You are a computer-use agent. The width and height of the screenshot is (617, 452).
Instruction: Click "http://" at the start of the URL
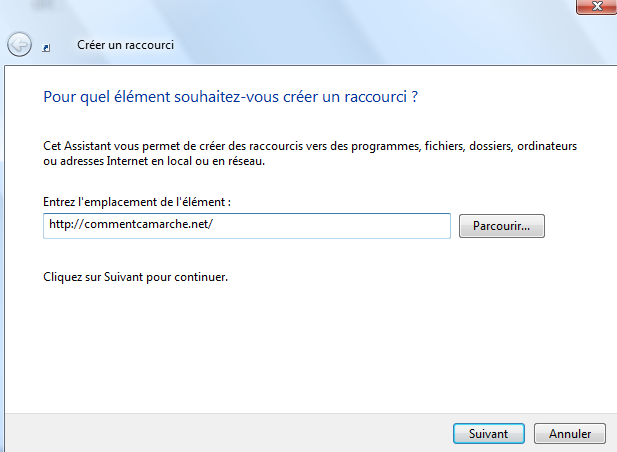(x=63, y=225)
